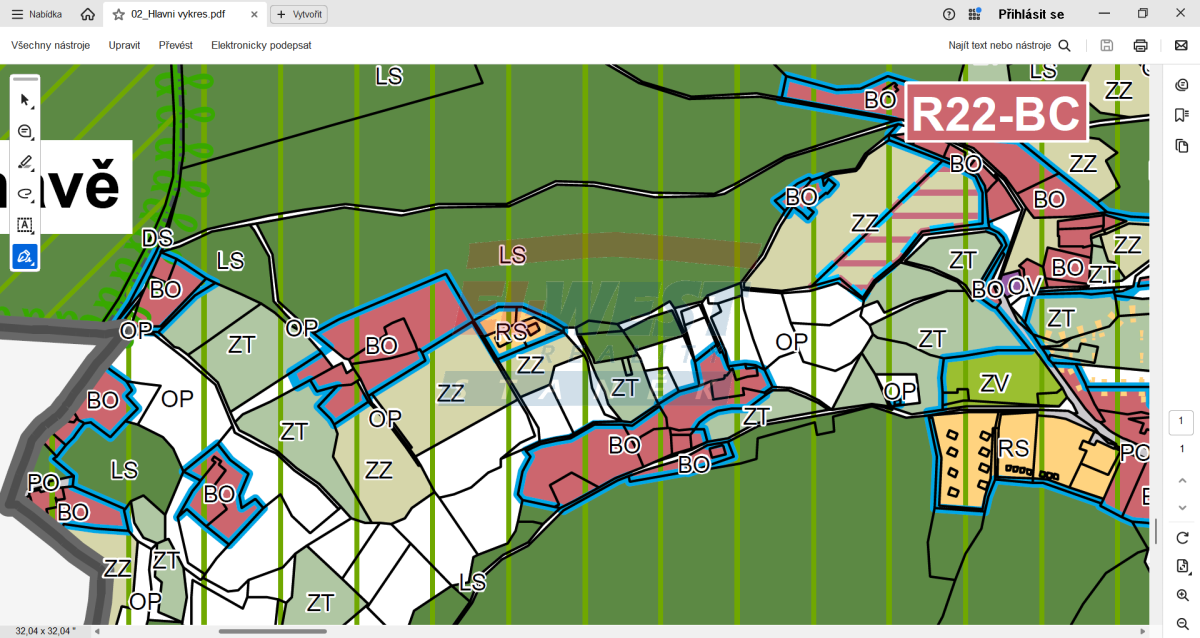Click the fill and sign pen tool
This screenshot has width=1200, height=638.
[x=25, y=257]
